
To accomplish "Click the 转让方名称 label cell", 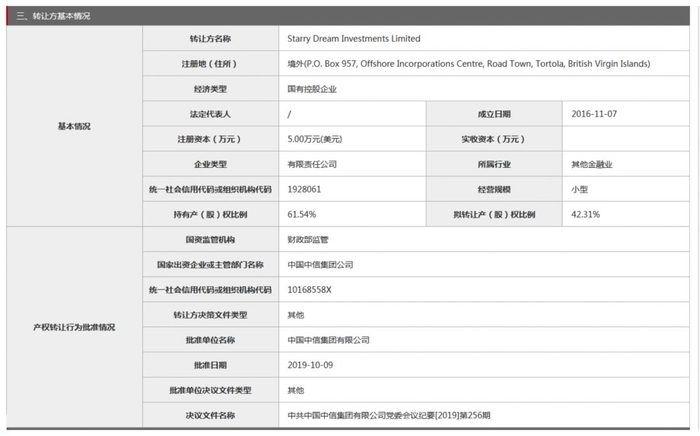I will (x=210, y=39).
